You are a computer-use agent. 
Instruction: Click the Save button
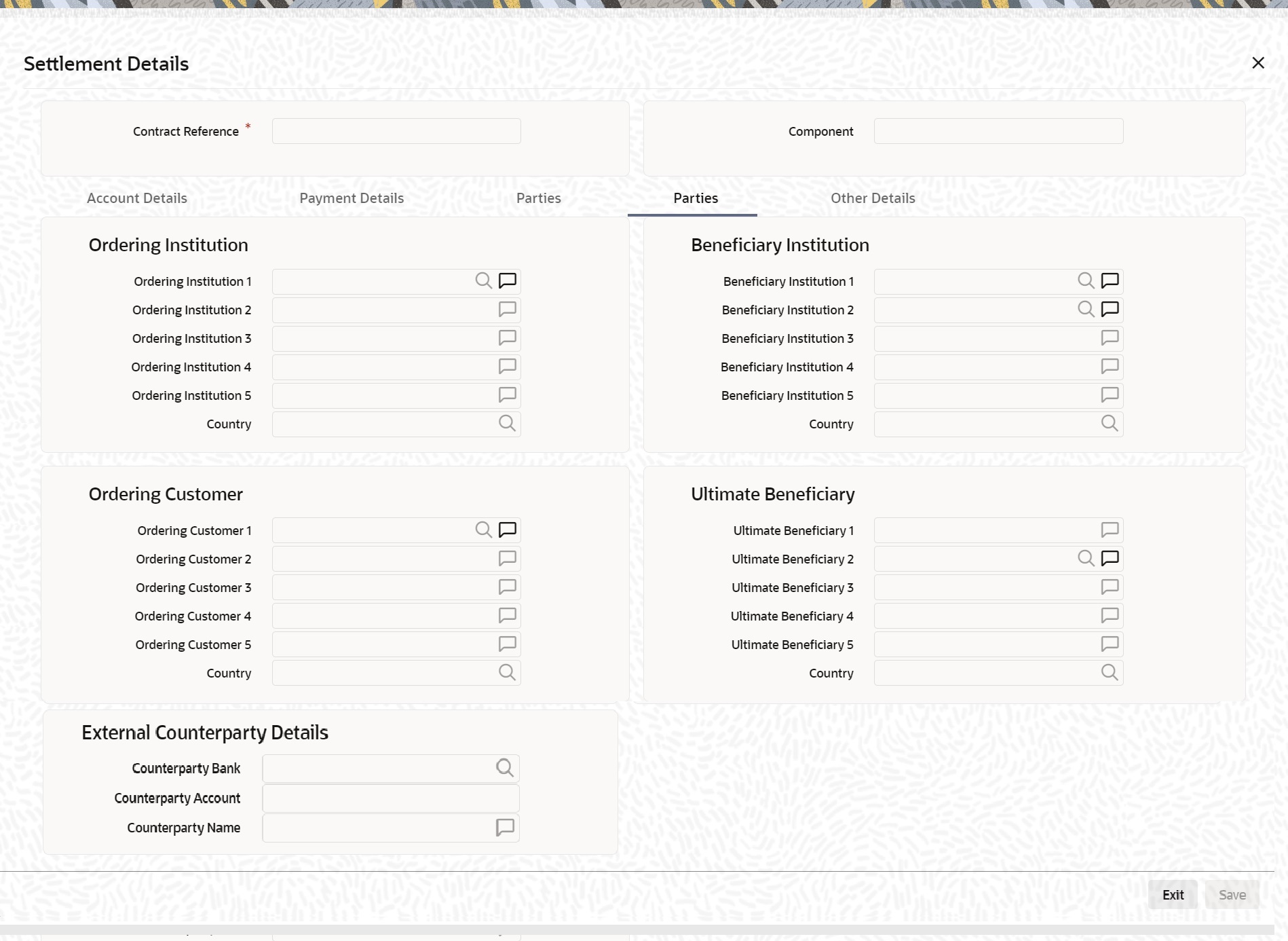pos(1232,895)
